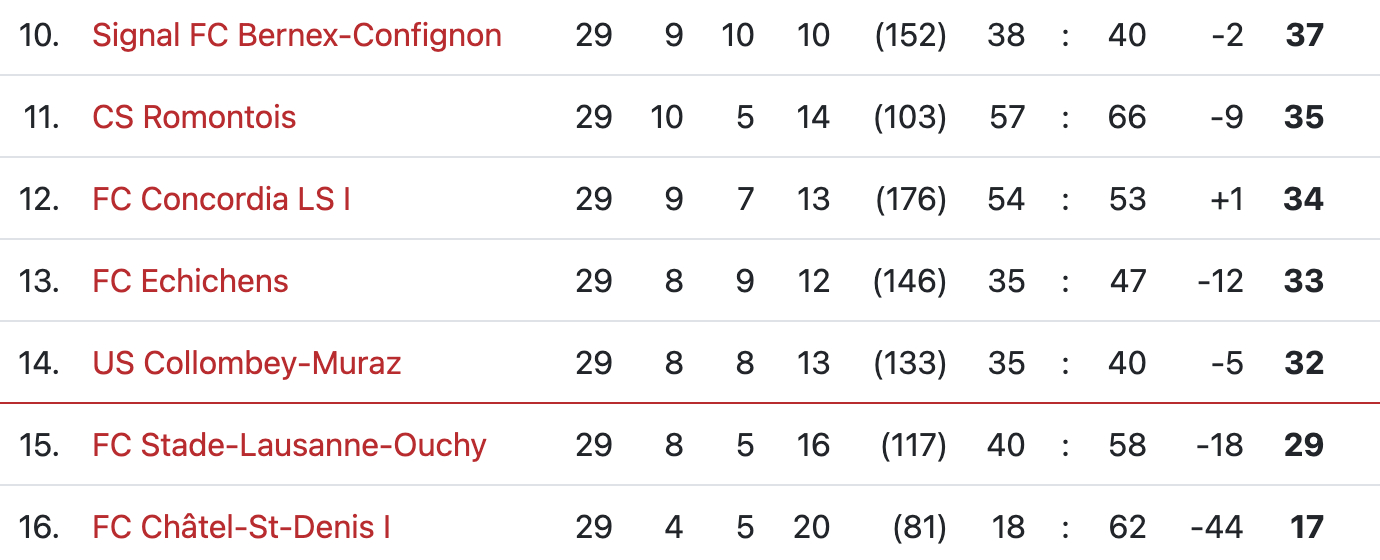Image resolution: width=1380 pixels, height=560 pixels.
Task: Click Bernex-Confignon's fair play value (152)
Action: click(x=910, y=36)
